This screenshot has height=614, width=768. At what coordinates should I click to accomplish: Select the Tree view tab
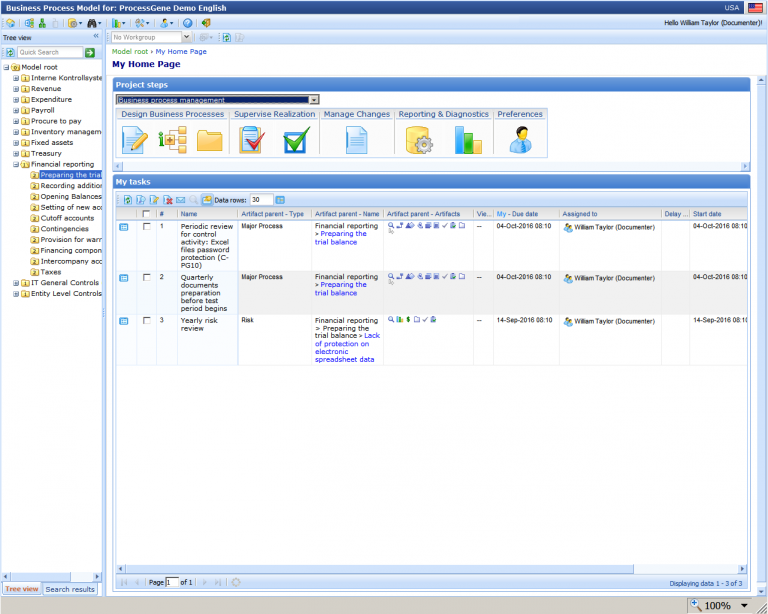tap(22, 589)
